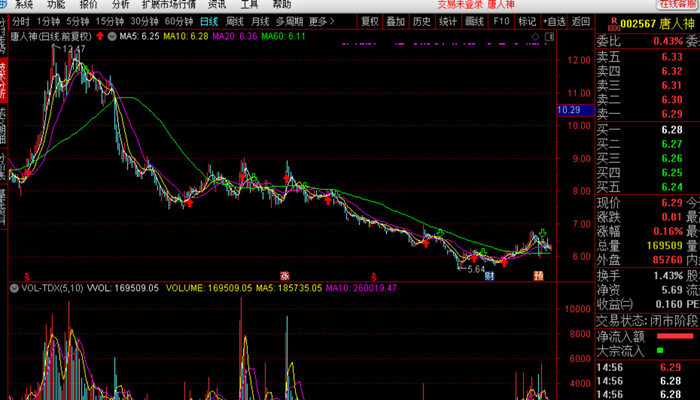Click the app logo icon left of 系统
Viewport: 700px width, 400px height.
4,4
